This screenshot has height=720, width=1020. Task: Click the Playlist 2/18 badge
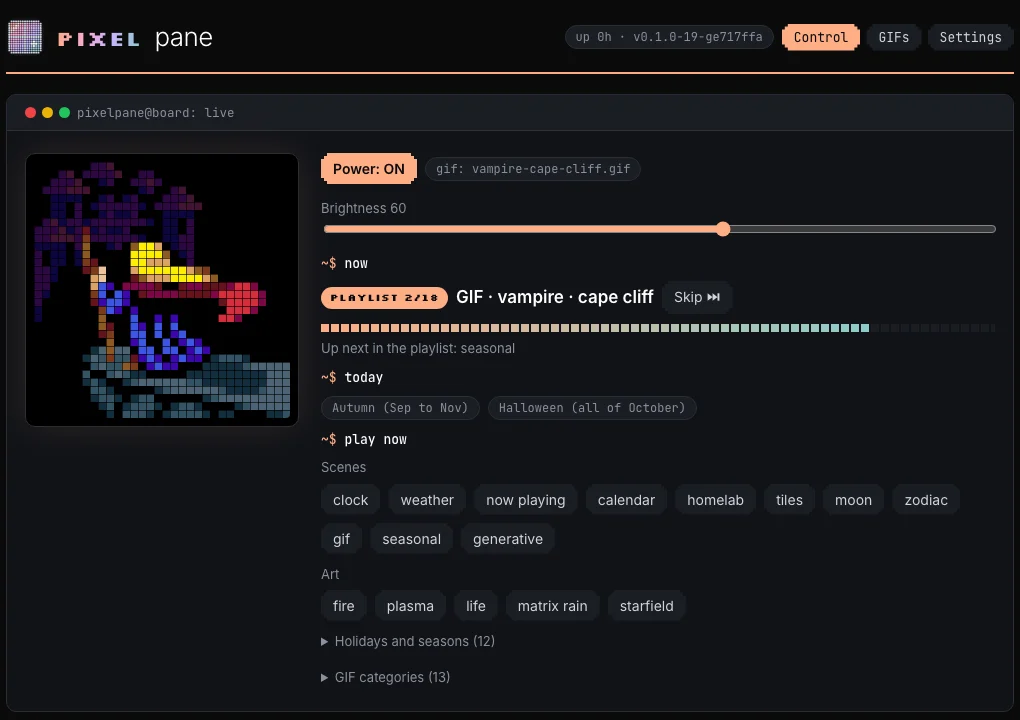pyautogui.click(x=384, y=298)
